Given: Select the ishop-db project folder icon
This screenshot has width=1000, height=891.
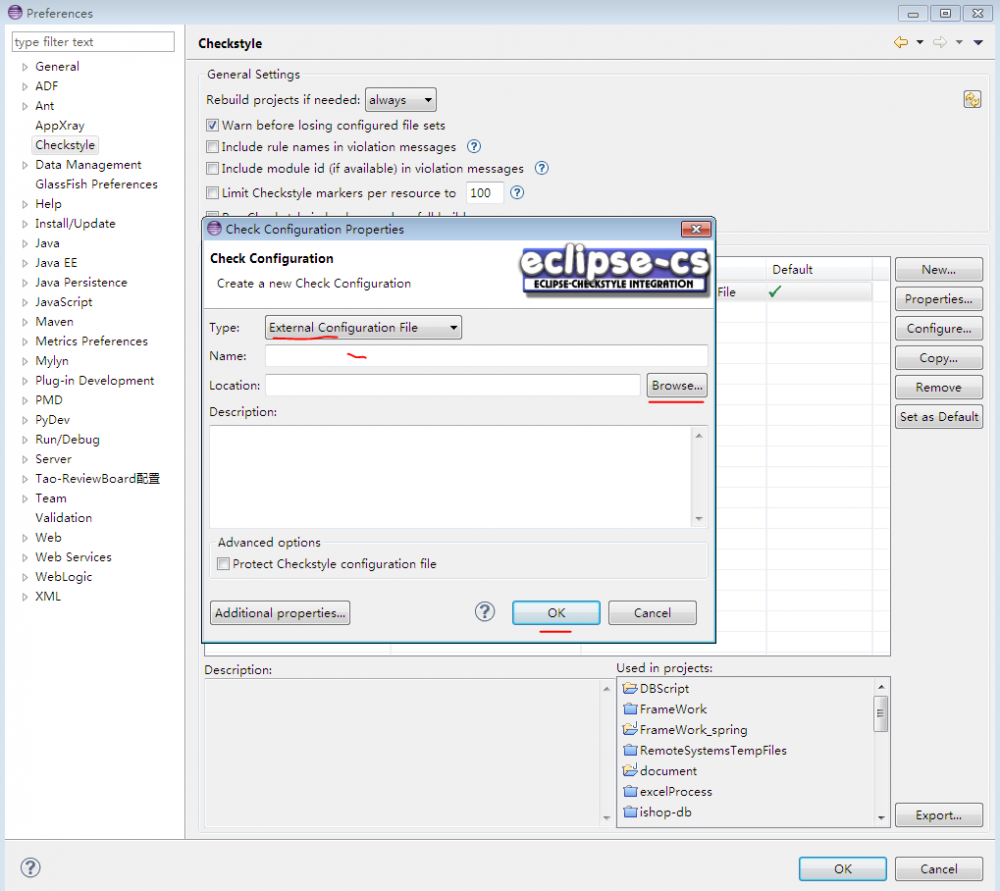Looking at the screenshot, I should click(x=630, y=812).
